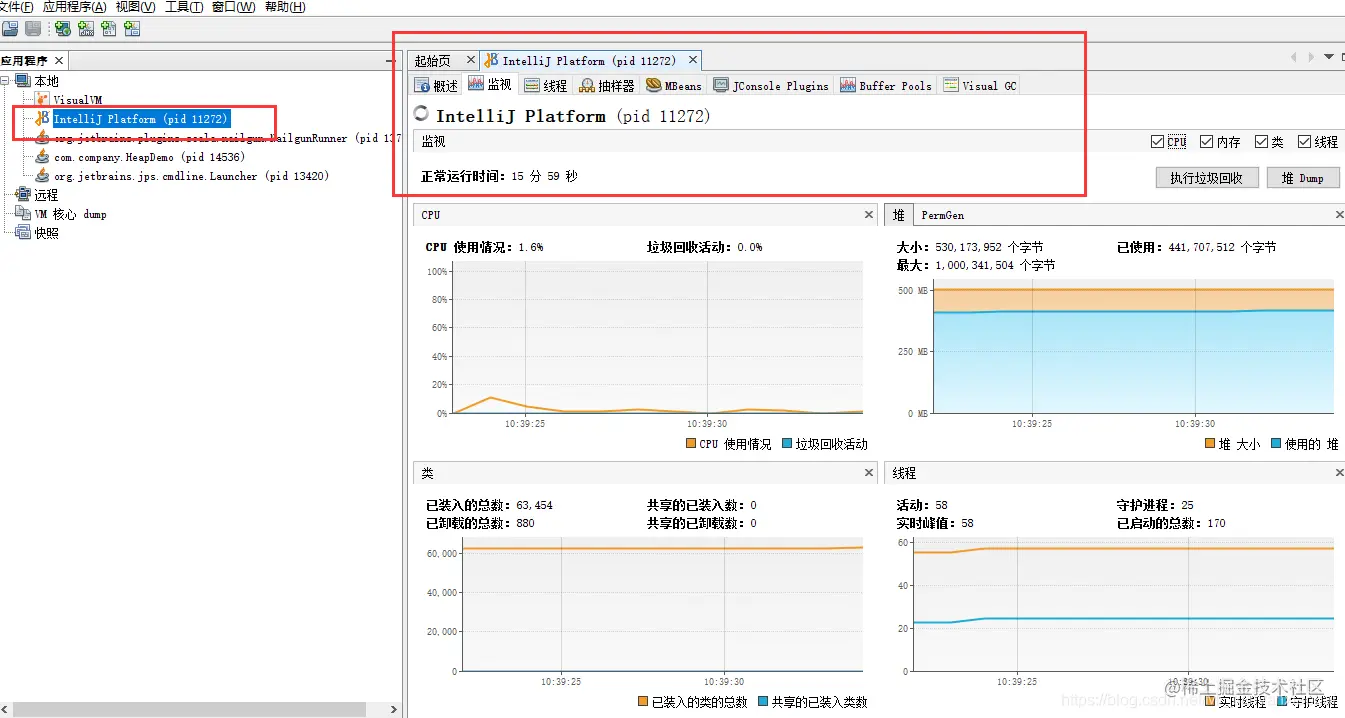Click the Java icon beside org.jetbrains.jps.cmdline.Launcher
Viewport: 1345px width, 718px height.
(42, 176)
